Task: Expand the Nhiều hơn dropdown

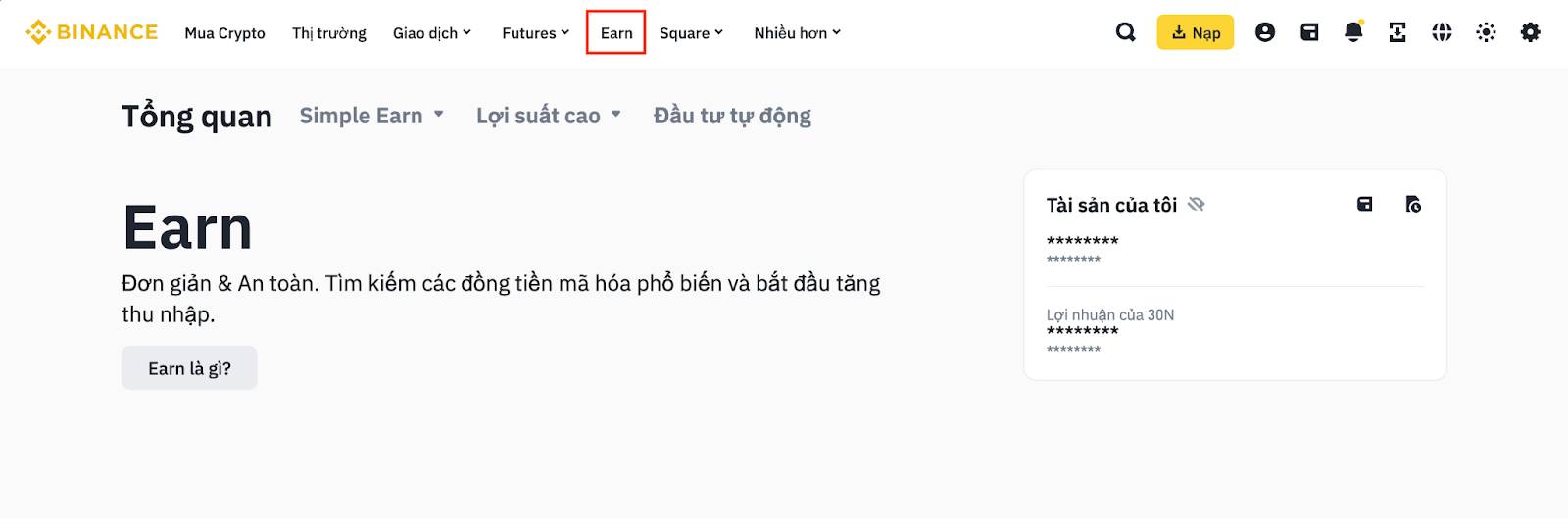Action: coord(798,33)
